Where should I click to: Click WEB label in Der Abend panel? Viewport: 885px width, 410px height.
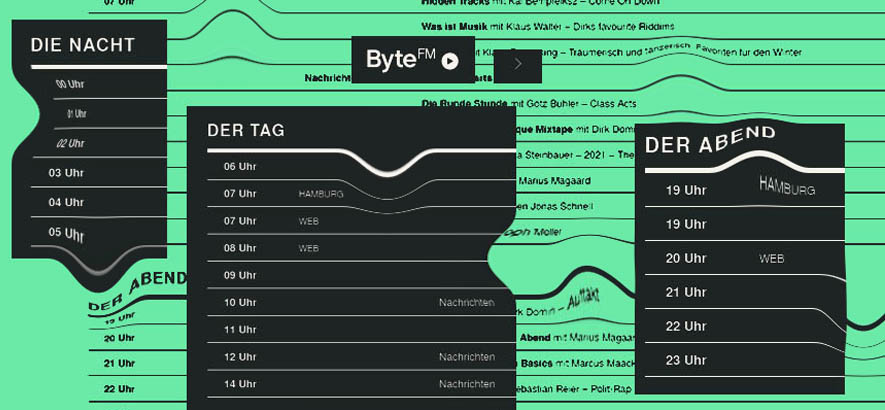pyautogui.click(x=772, y=259)
